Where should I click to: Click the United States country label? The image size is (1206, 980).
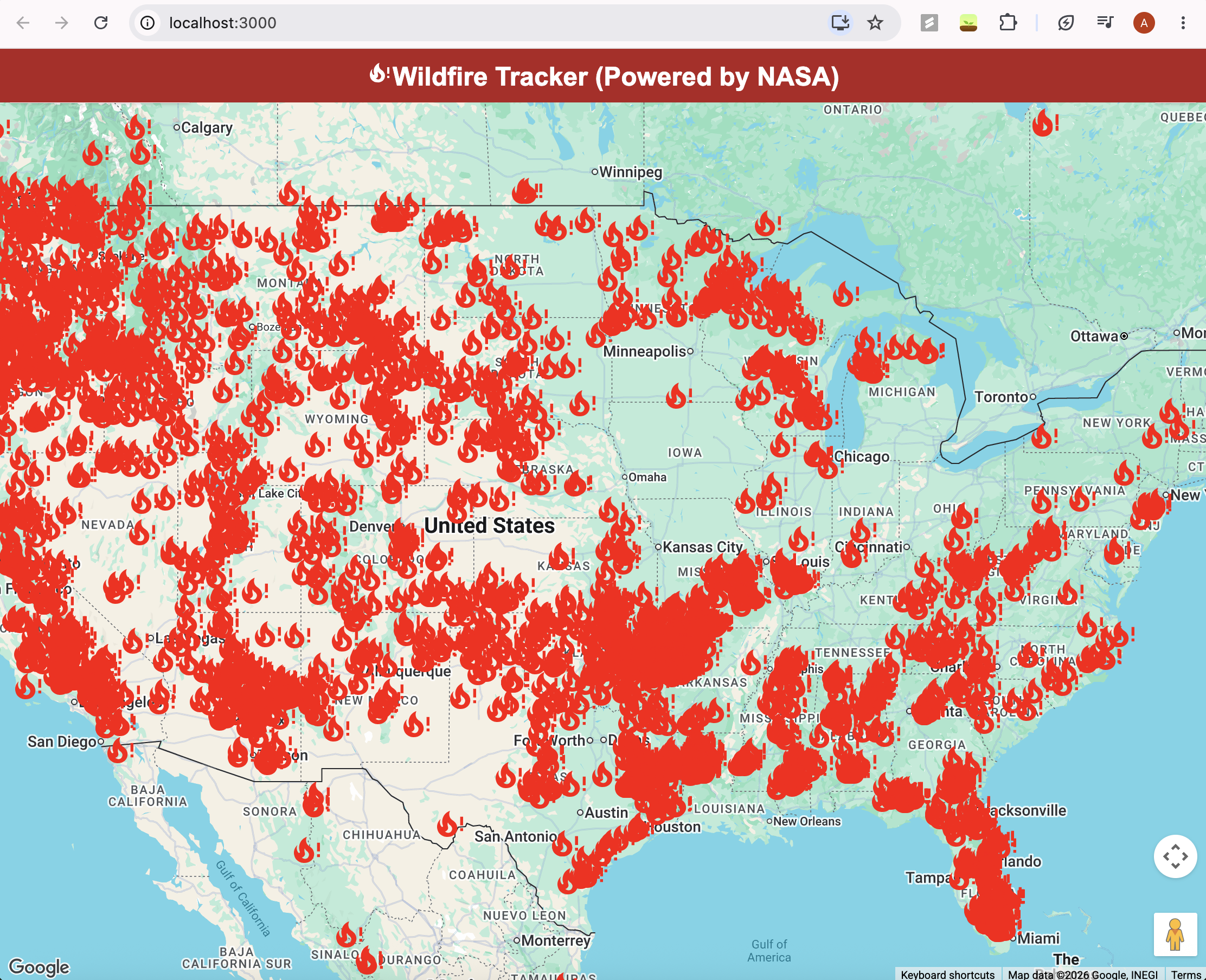tap(489, 526)
